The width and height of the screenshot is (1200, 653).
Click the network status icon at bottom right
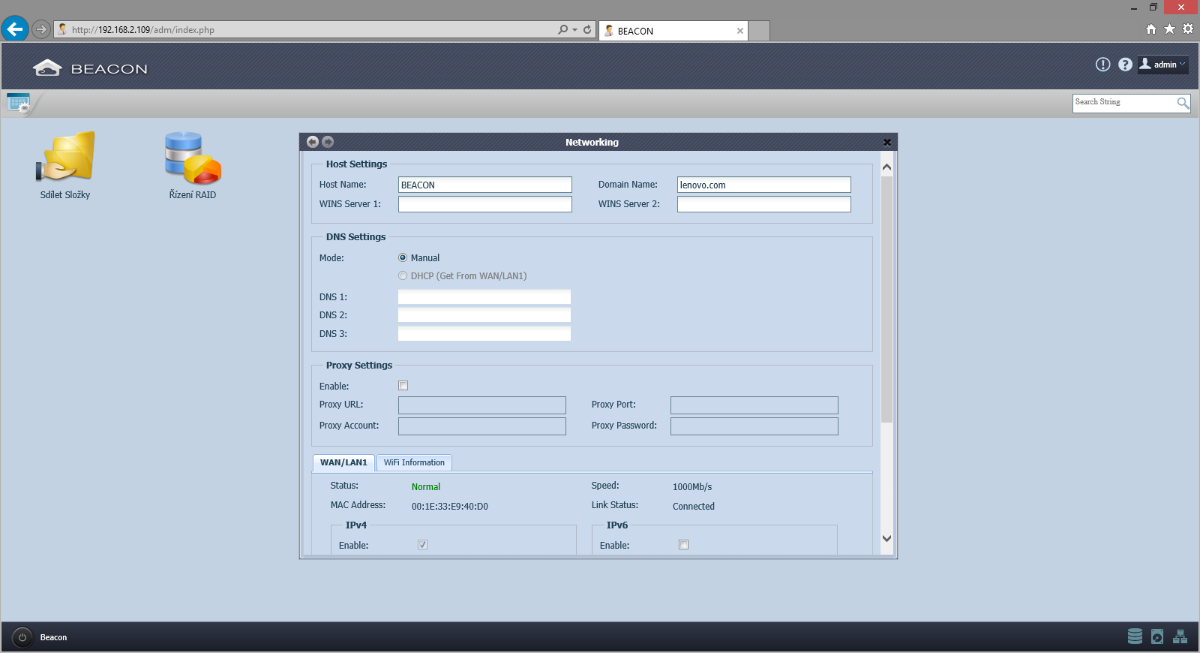click(1180, 636)
